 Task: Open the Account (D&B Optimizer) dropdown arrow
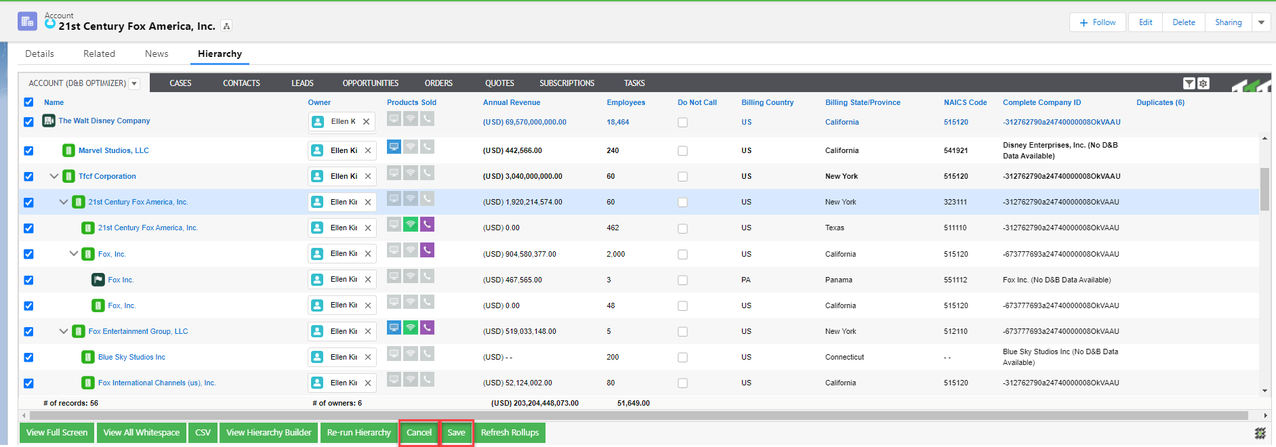(133, 84)
